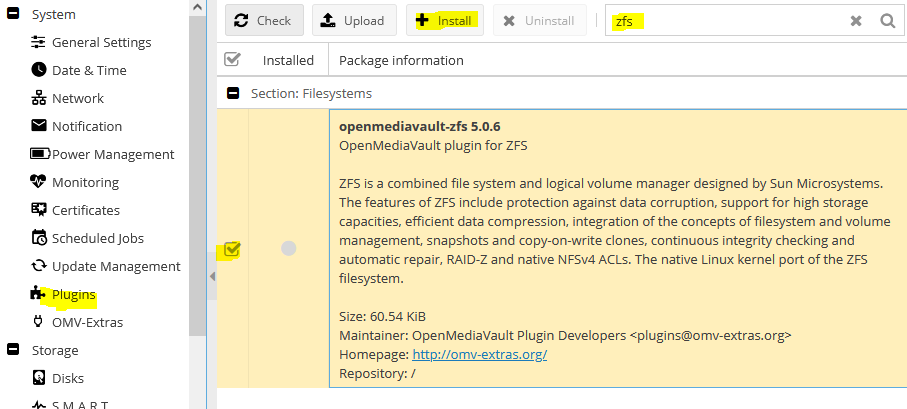Screen dimensions: 907x409
Task: Sort by the Installed column header
Action: click(x=288, y=60)
